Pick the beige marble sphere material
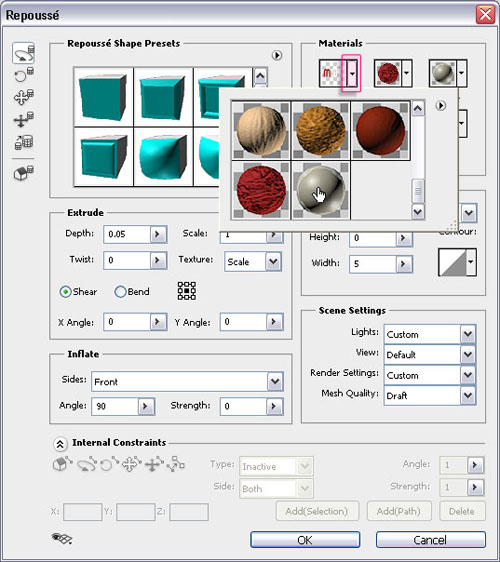The width and height of the screenshot is (500, 562). [x=261, y=130]
